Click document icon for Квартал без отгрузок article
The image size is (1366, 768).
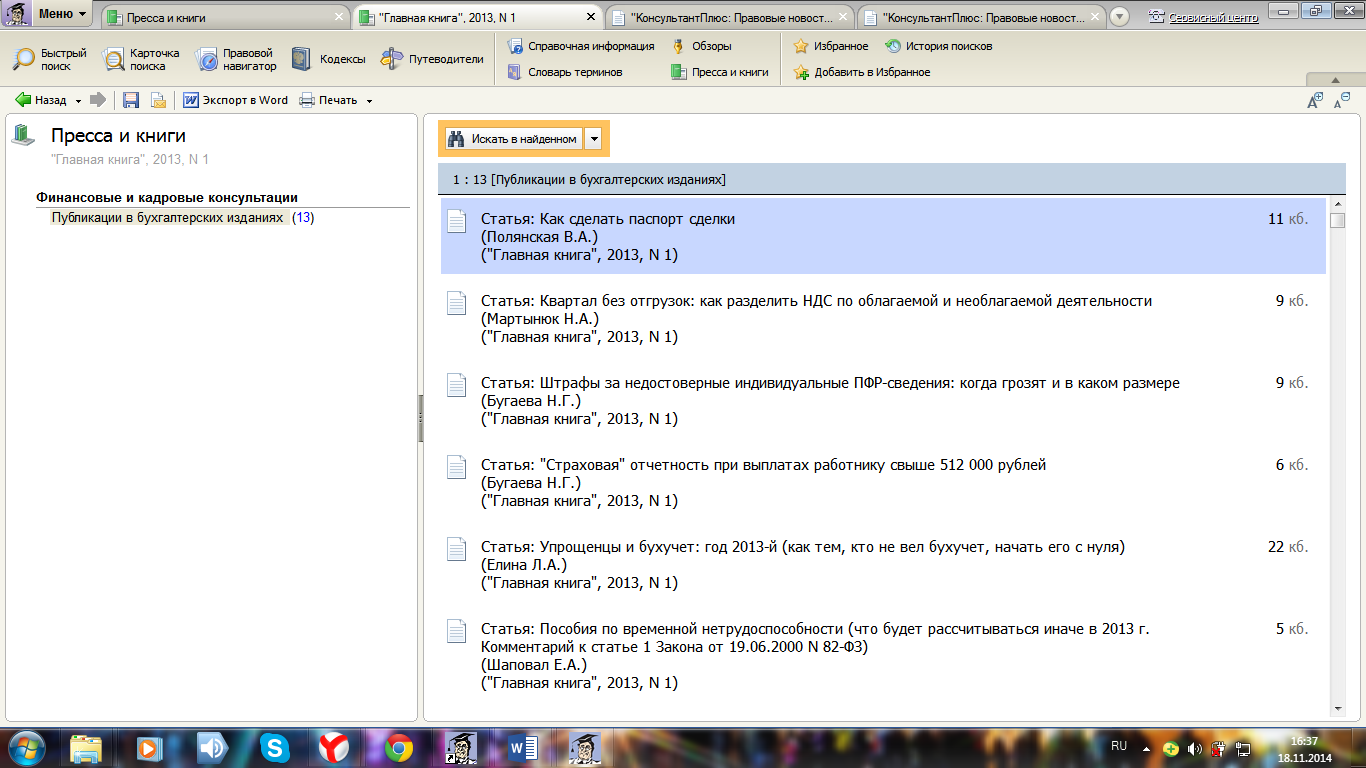456,303
